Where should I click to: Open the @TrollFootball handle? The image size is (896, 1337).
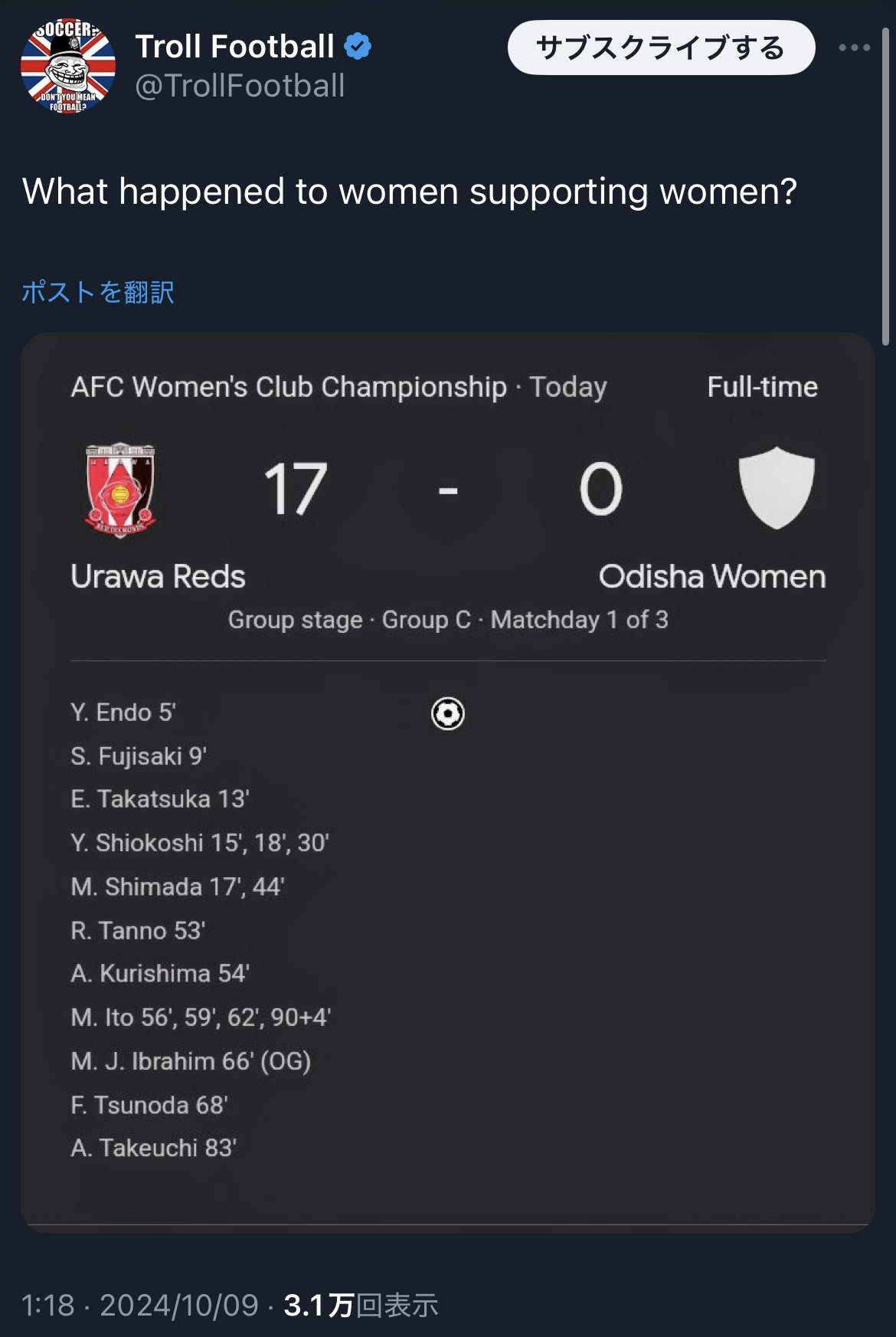(240, 86)
